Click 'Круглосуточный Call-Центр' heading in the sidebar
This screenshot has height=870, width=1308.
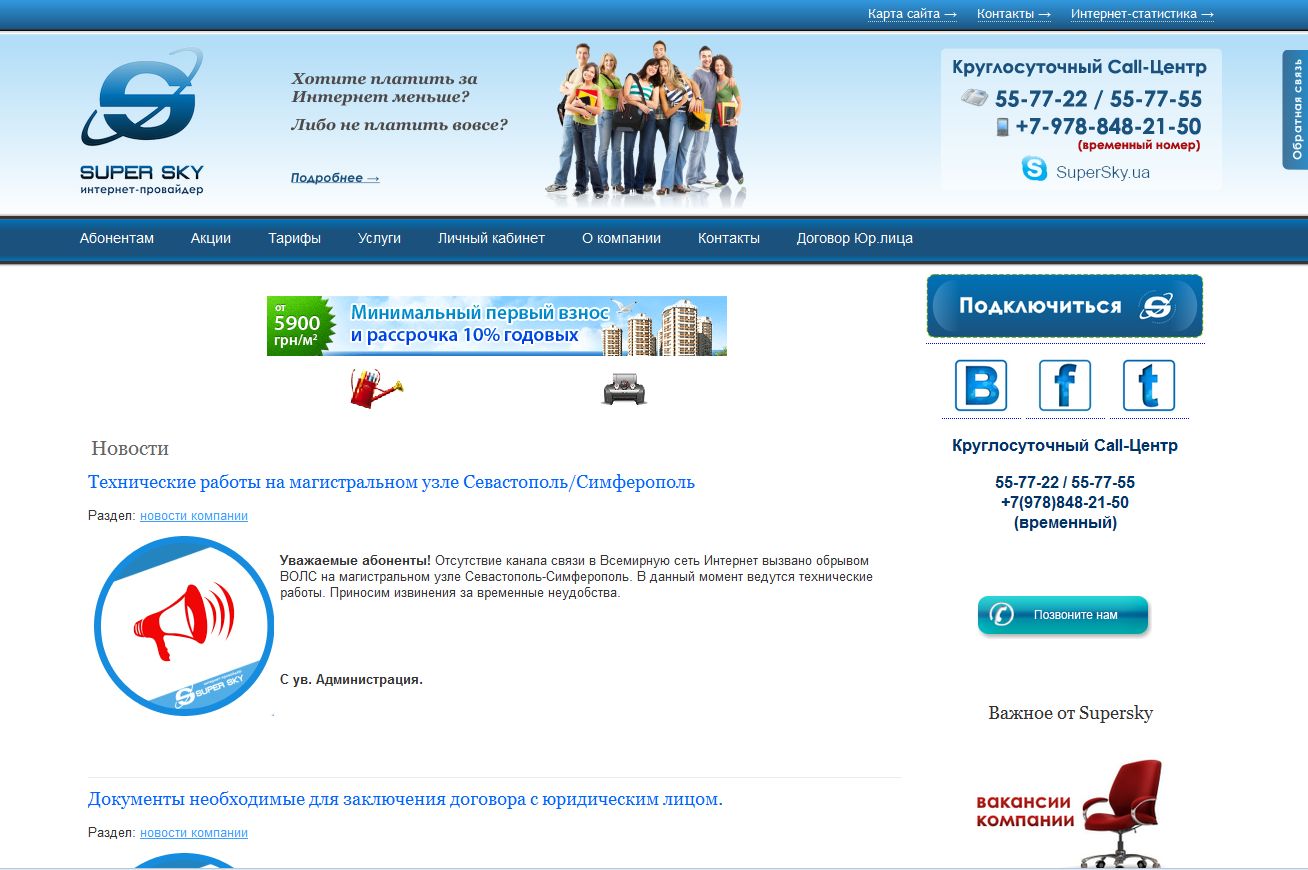coord(1065,445)
